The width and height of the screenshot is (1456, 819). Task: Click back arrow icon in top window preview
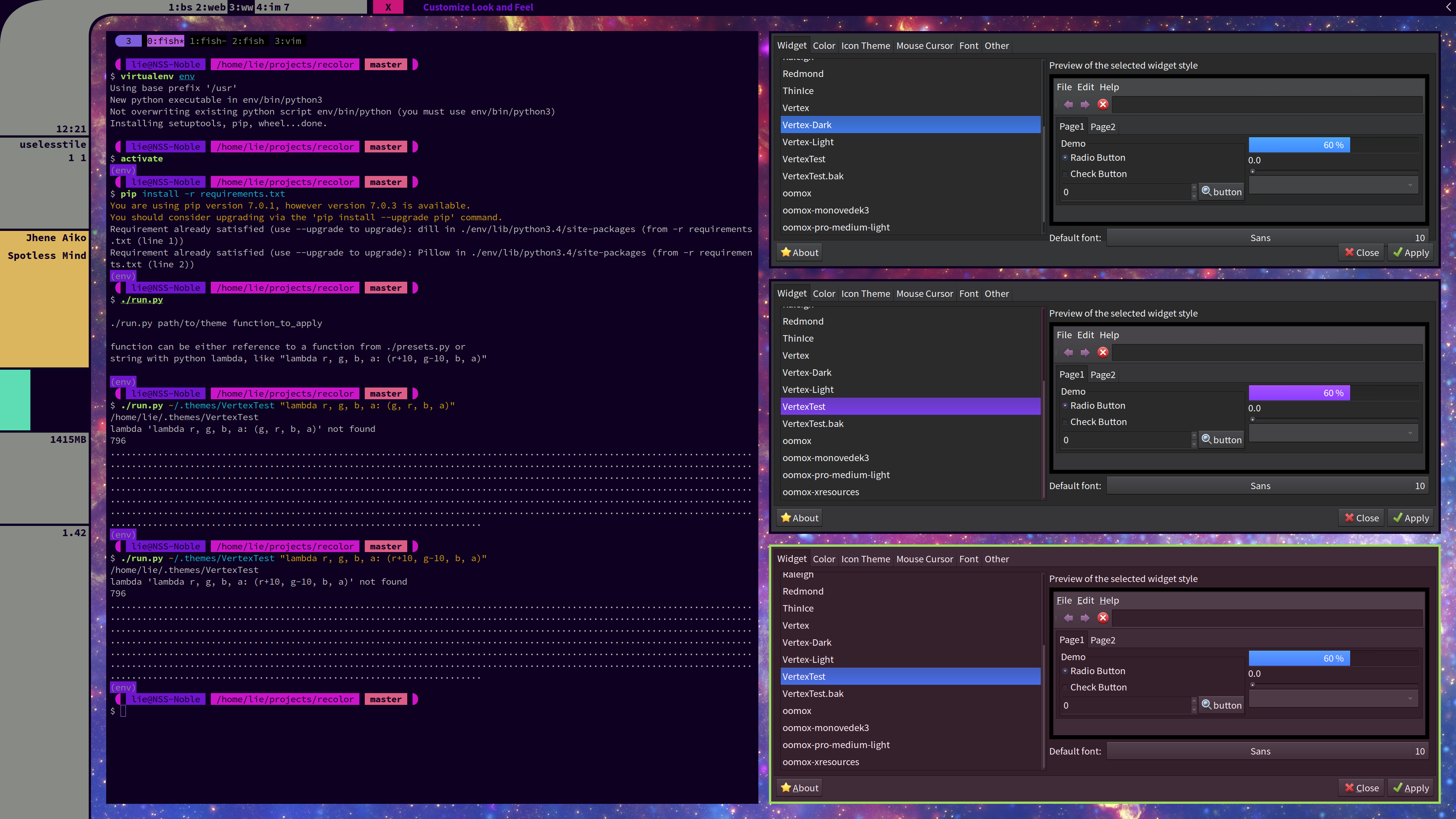1068,105
